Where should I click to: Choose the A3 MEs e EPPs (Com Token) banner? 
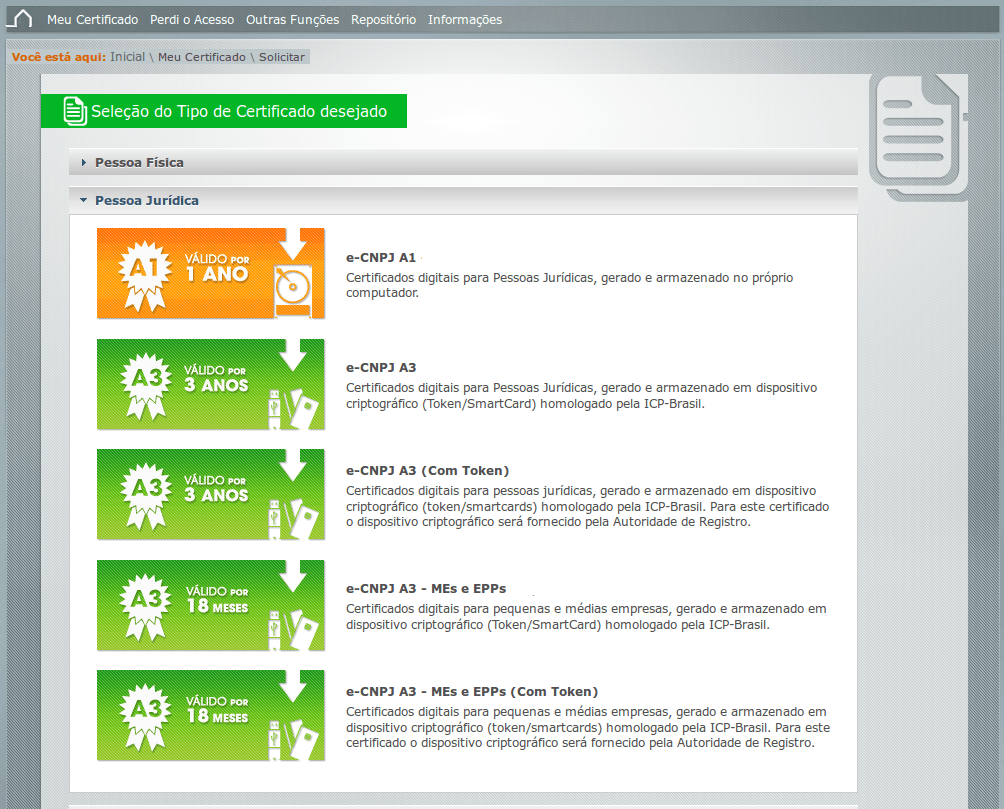point(211,715)
